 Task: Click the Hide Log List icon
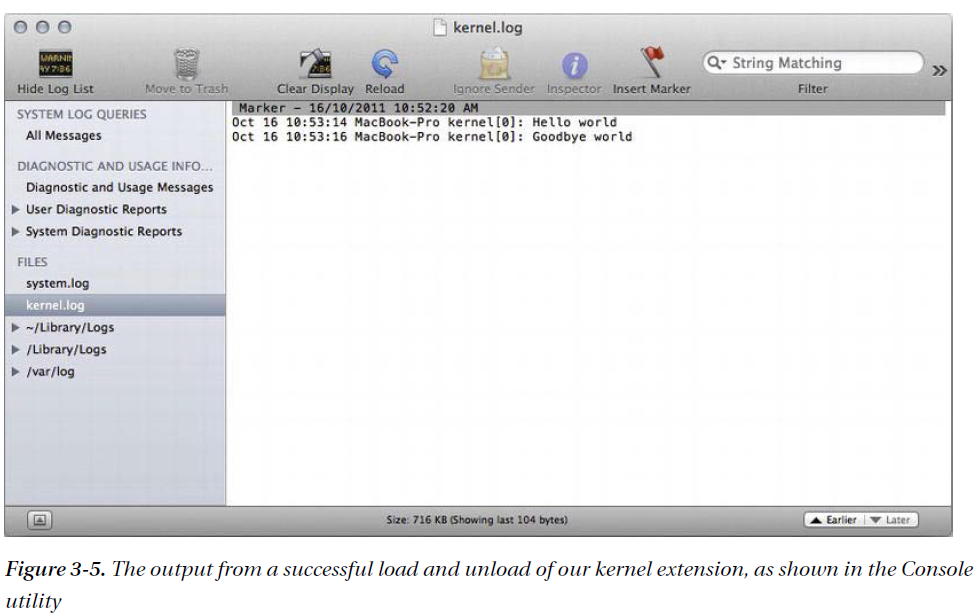[x=55, y=64]
